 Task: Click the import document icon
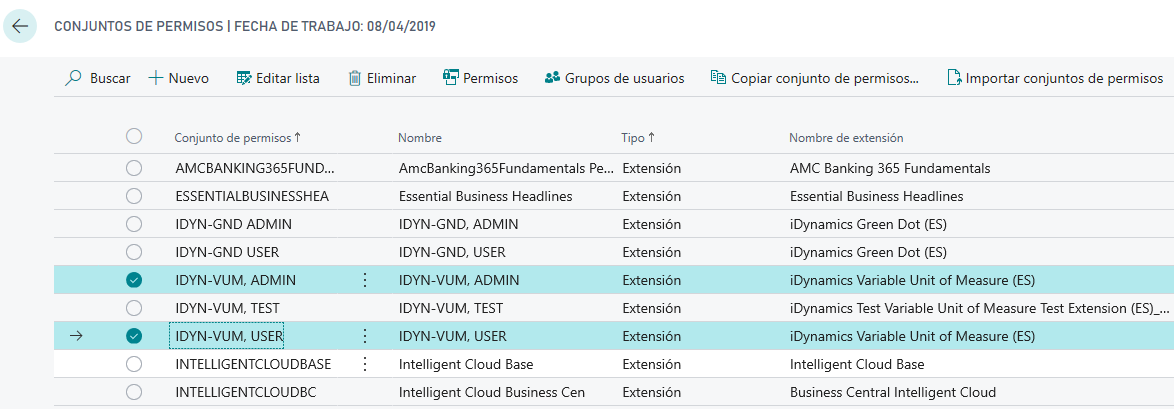pos(954,78)
